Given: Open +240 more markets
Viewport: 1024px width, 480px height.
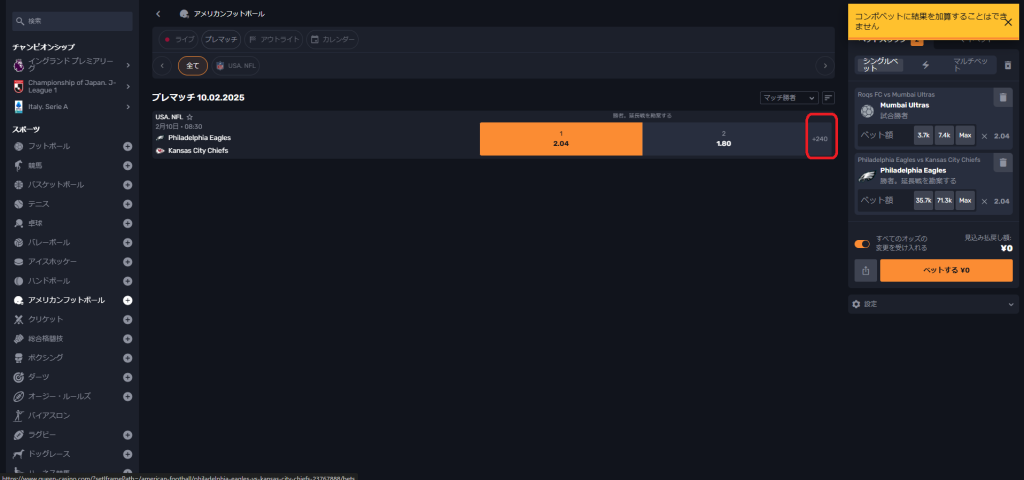Looking at the screenshot, I should coord(820,138).
